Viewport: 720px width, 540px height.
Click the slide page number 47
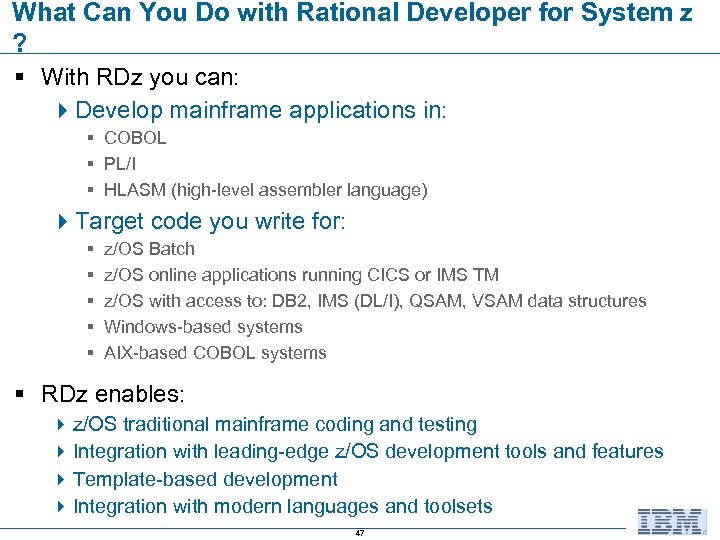(360, 533)
